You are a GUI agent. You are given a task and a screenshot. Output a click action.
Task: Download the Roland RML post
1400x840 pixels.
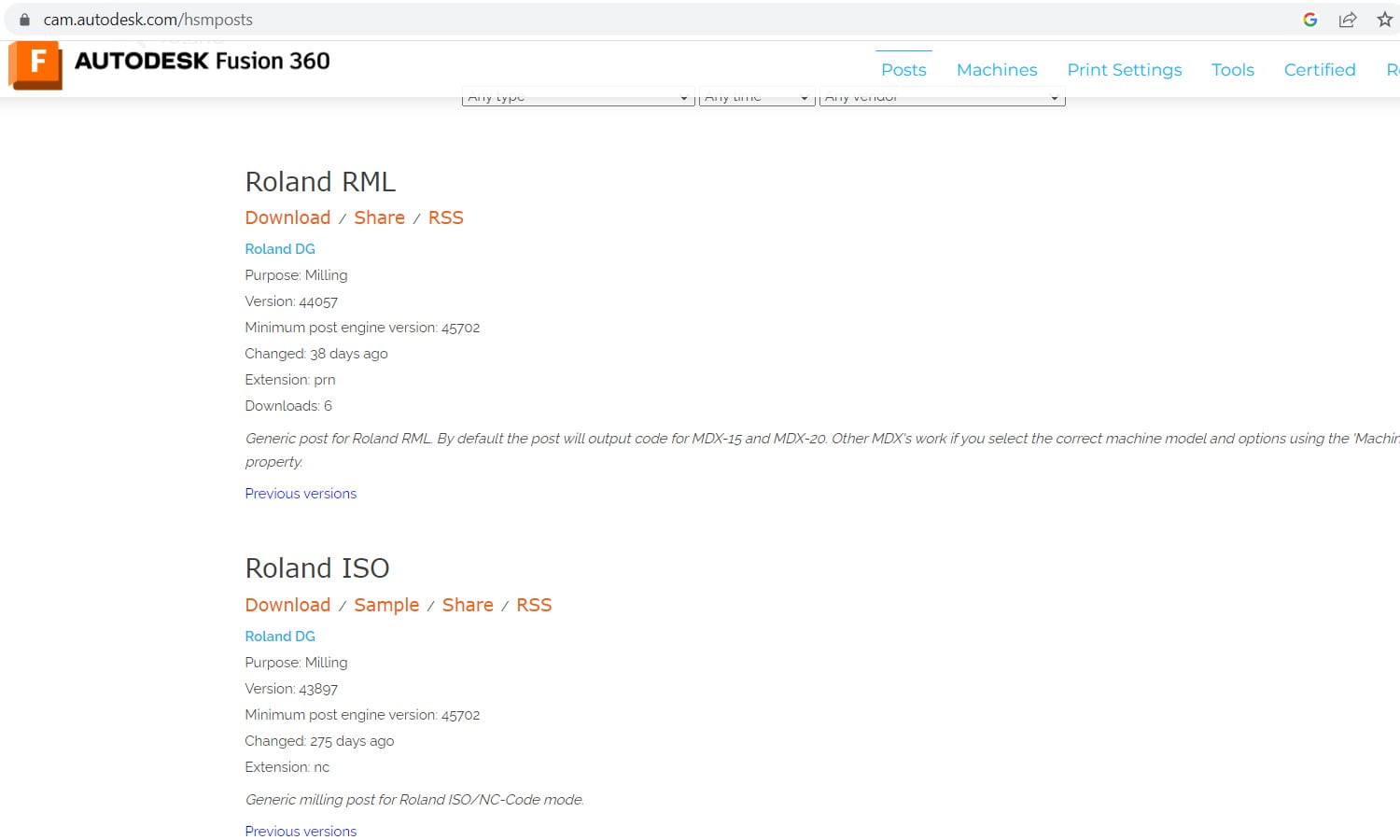click(x=287, y=217)
